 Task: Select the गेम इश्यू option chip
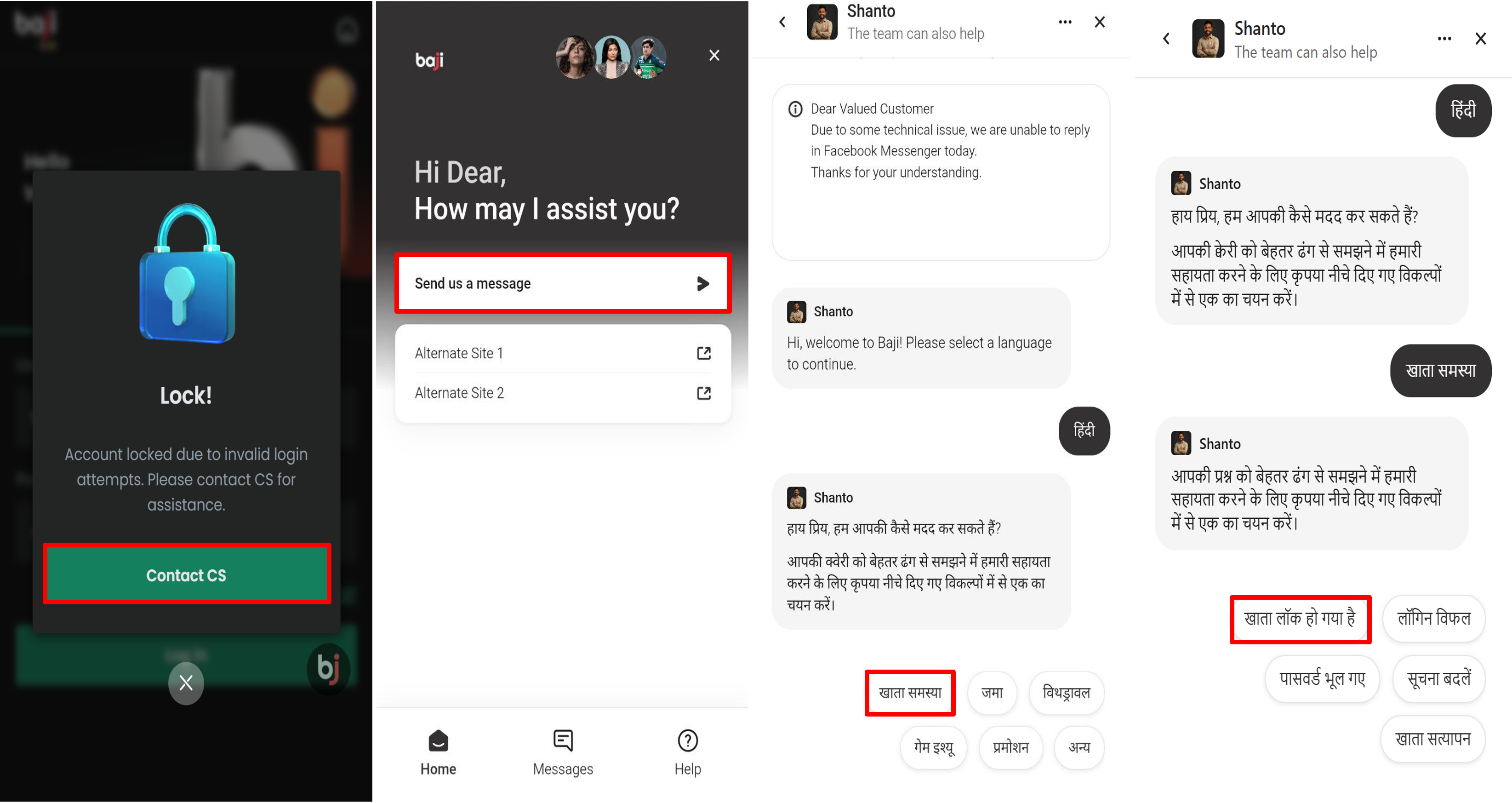click(934, 748)
